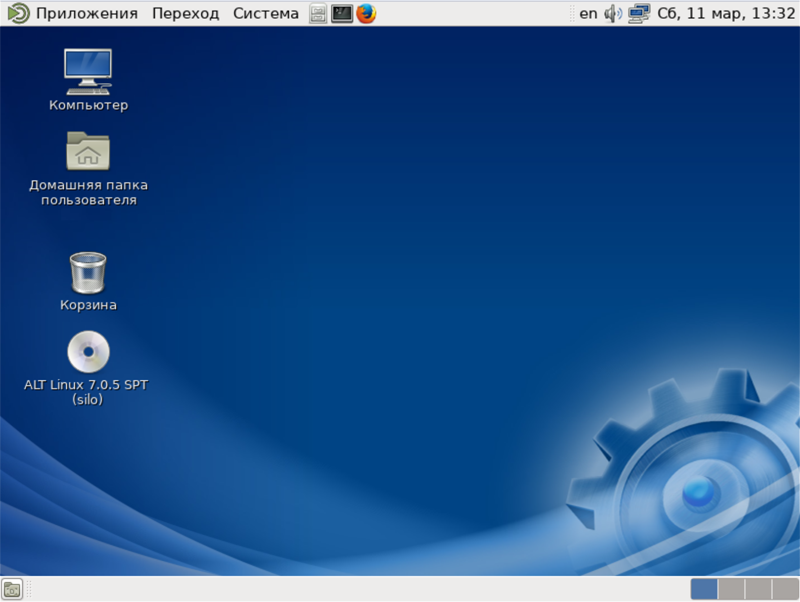The height and width of the screenshot is (602, 800).
Task: Switch to the fourth workspace
Action: click(x=784, y=589)
